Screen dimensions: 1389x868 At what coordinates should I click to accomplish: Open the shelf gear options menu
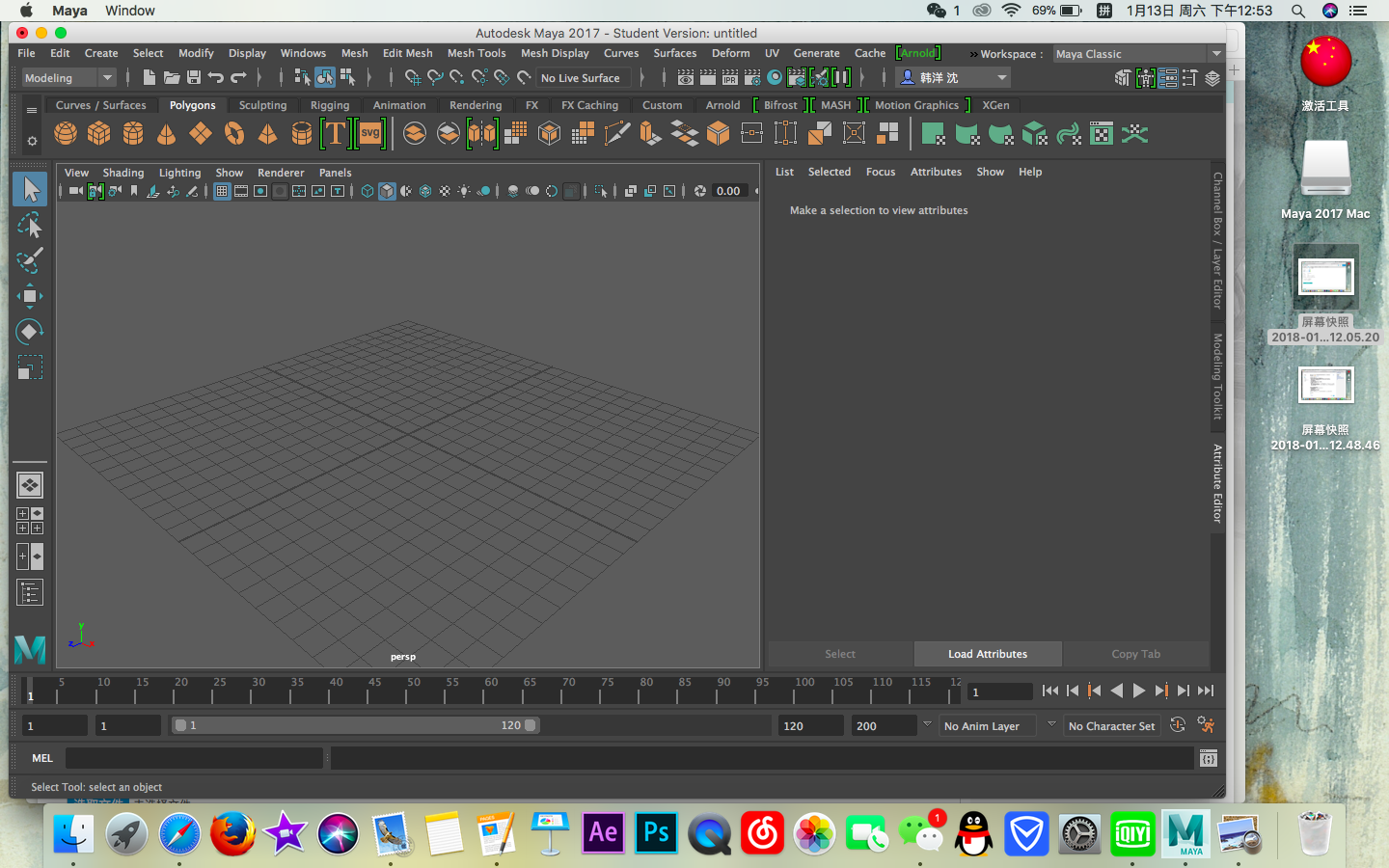[31, 141]
